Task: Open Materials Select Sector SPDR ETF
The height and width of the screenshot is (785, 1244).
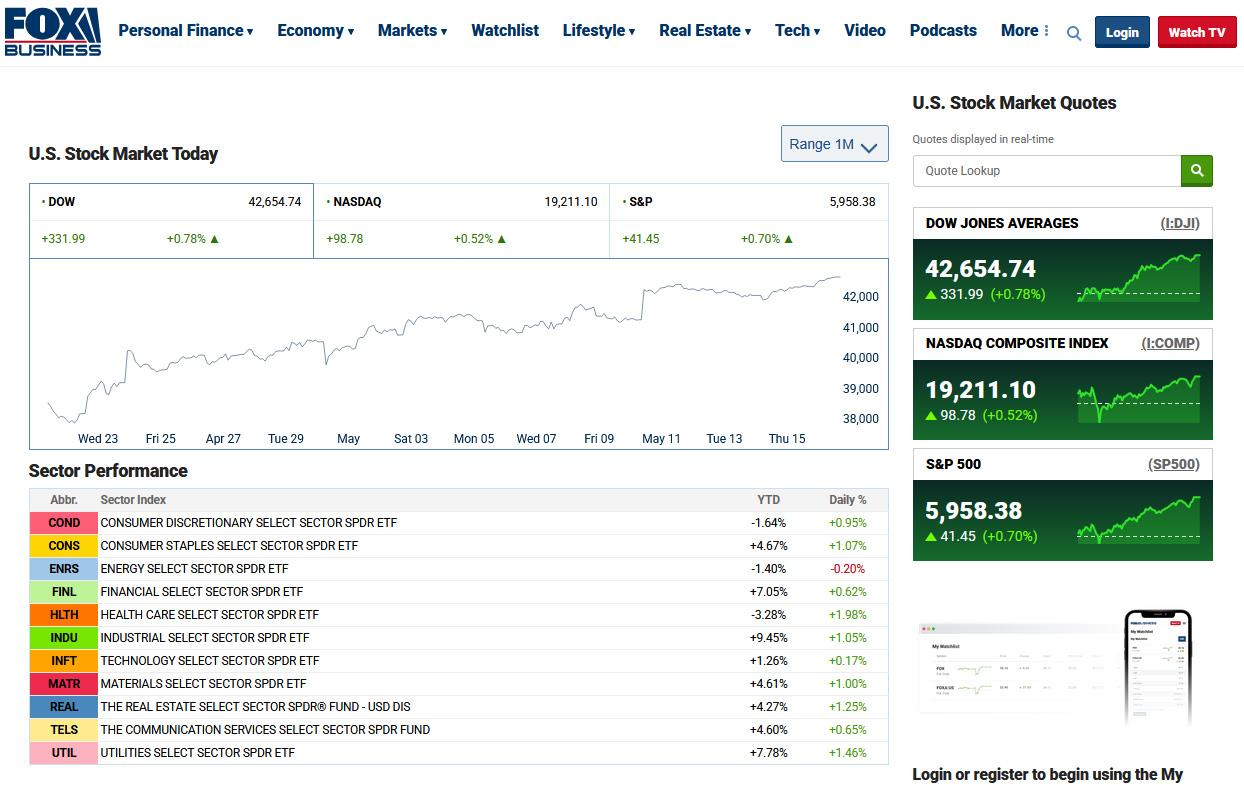Action: [204, 684]
